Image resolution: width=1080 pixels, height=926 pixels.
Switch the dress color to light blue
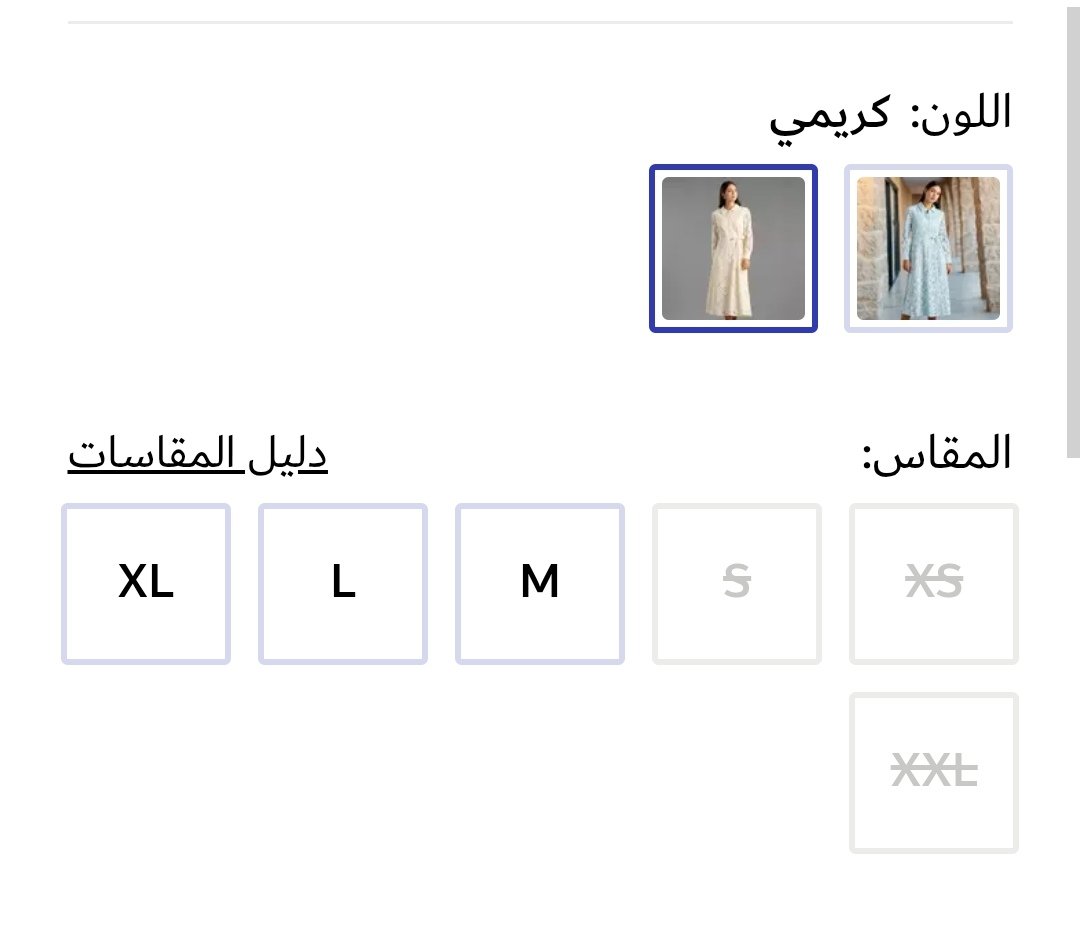[928, 248]
